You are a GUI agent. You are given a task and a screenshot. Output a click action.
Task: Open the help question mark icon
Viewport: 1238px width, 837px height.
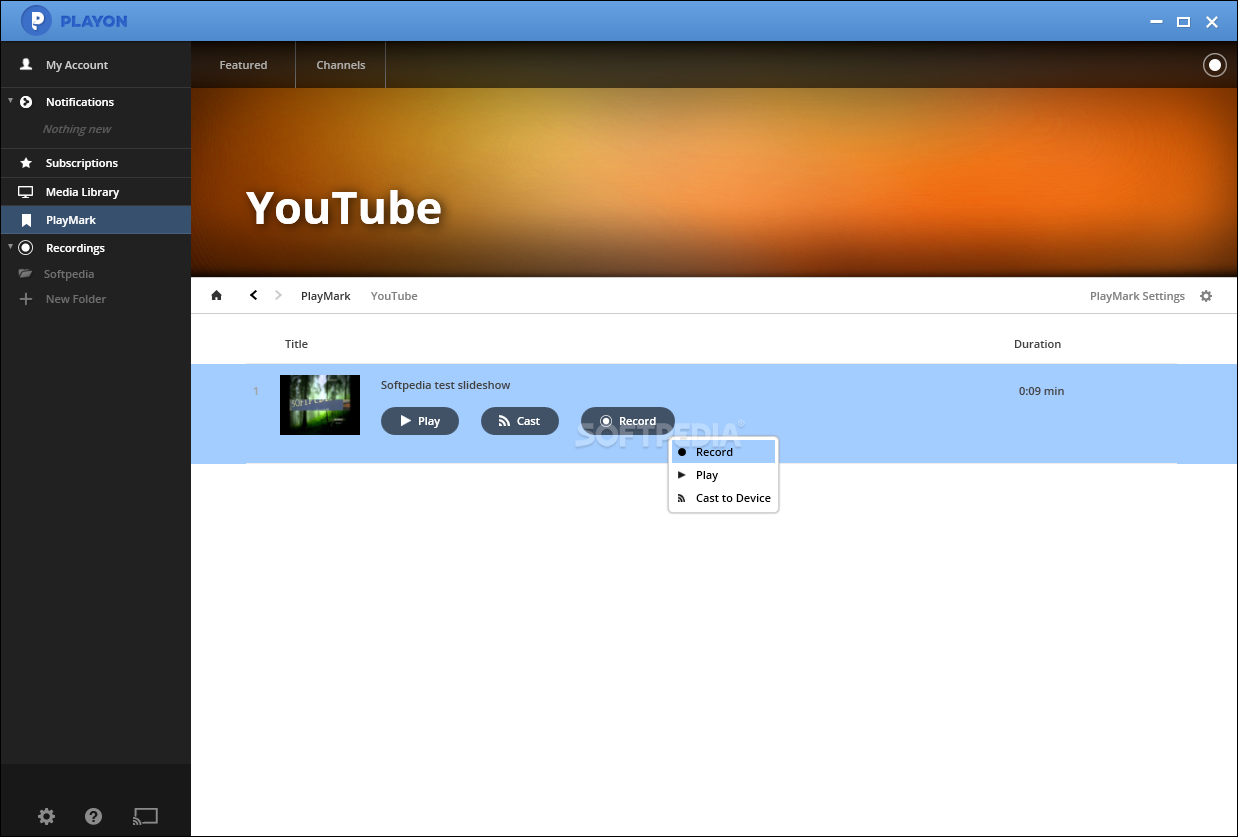[x=94, y=816]
